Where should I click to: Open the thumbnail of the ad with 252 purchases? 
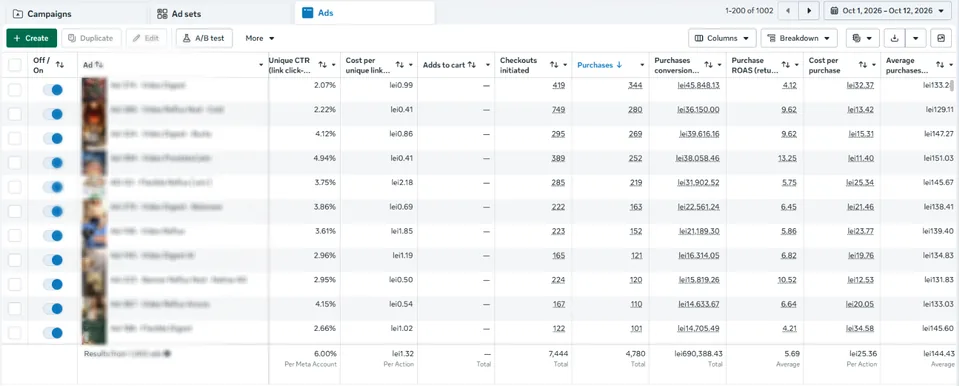click(x=94, y=163)
